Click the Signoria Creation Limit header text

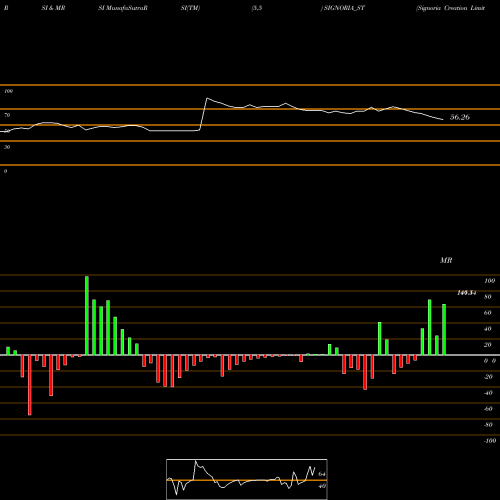(450, 8)
